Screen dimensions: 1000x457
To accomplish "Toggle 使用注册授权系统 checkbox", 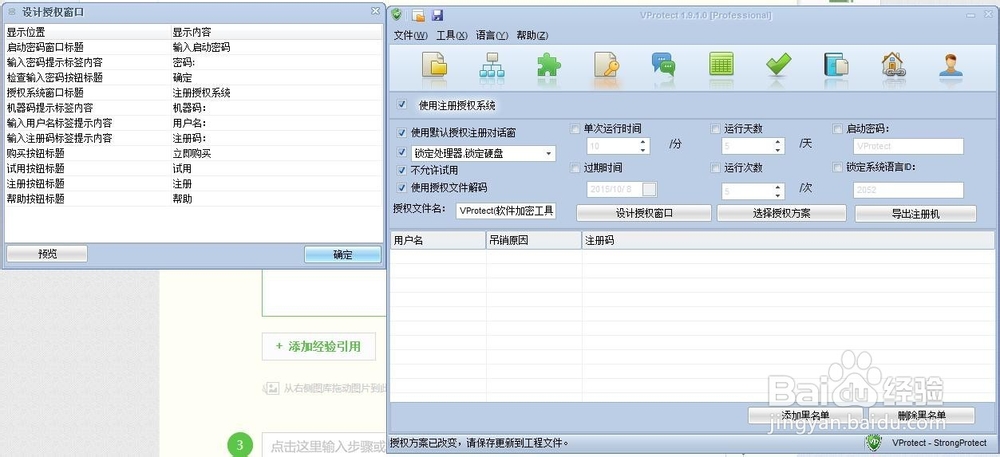I will (x=402, y=104).
